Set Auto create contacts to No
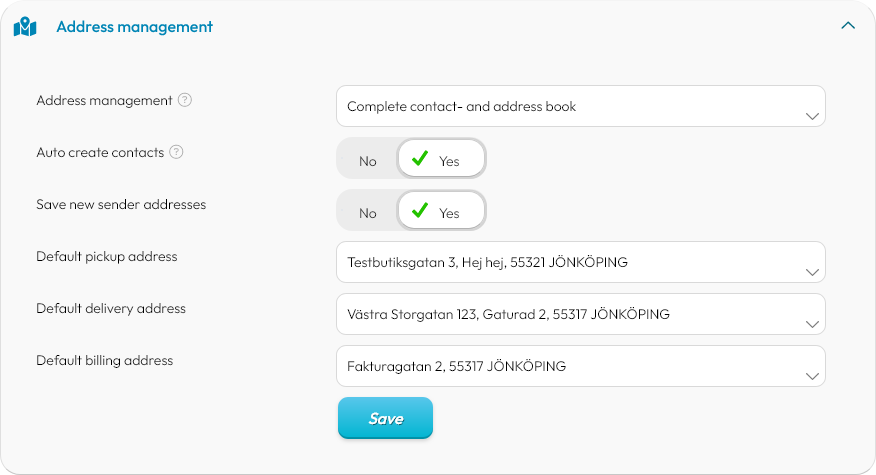The height and width of the screenshot is (475, 876). tap(368, 160)
